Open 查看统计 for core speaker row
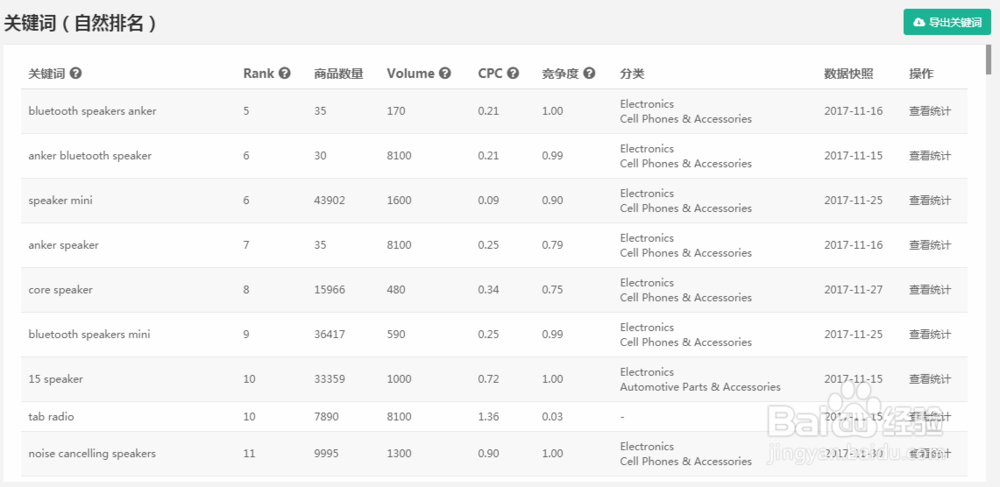1000x487 pixels. tap(929, 289)
